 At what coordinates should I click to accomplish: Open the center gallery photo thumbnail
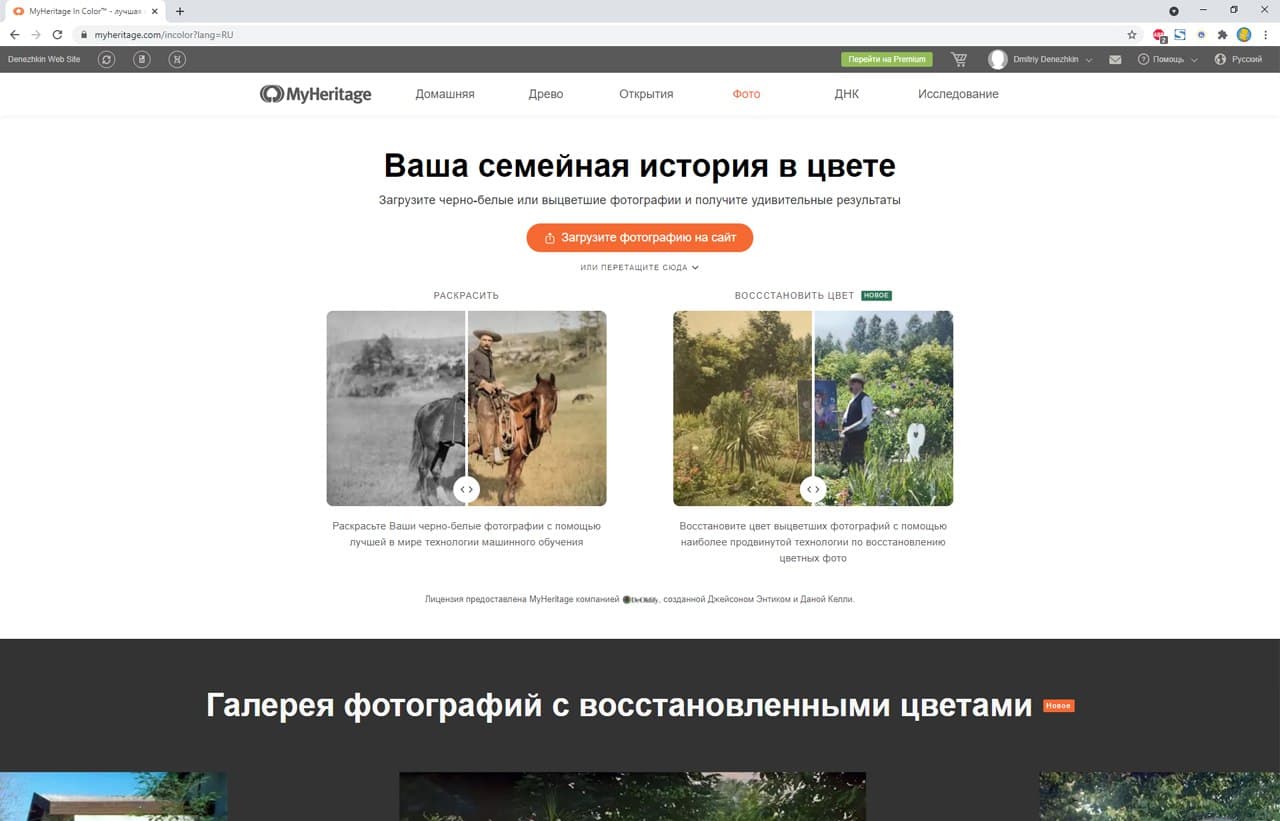(x=632, y=796)
